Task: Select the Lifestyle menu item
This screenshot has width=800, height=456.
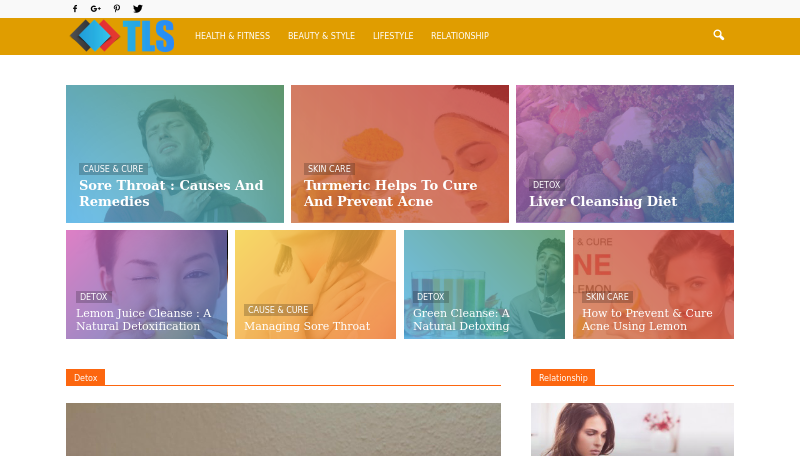Action: [x=393, y=36]
